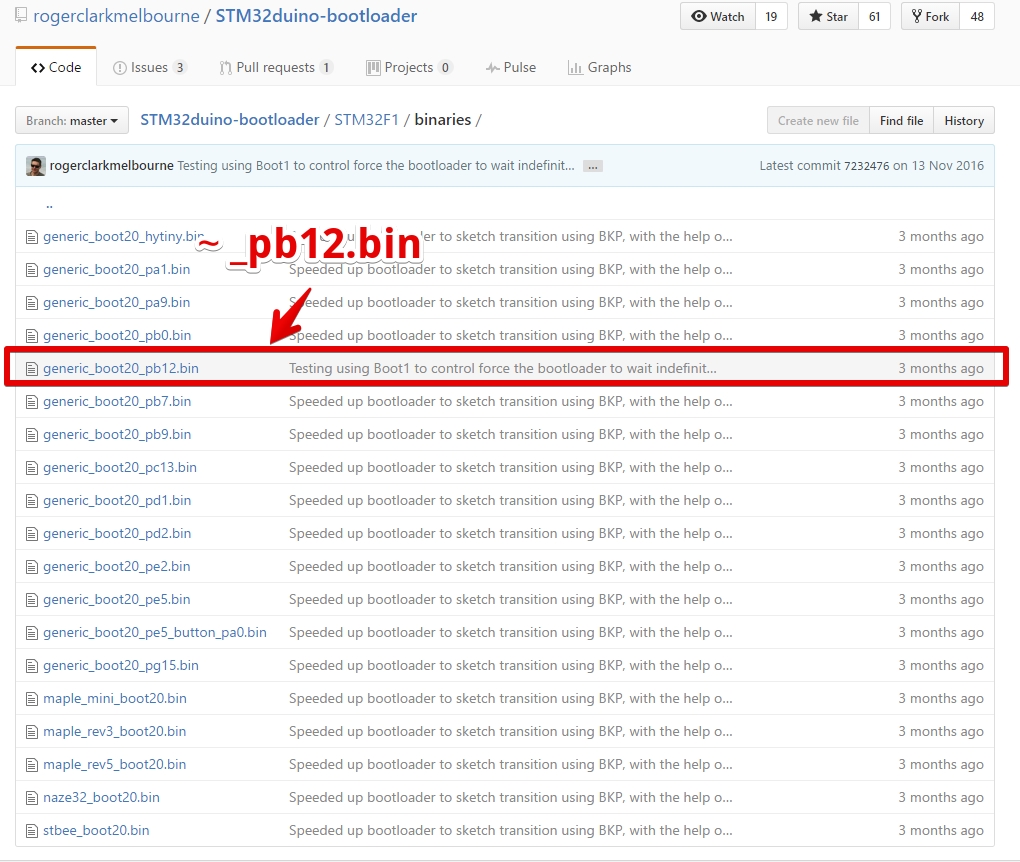Click the file icon next to generic_boot20_pe5_button_pa0.bin
The width and height of the screenshot is (1020, 862).
[32, 633]
